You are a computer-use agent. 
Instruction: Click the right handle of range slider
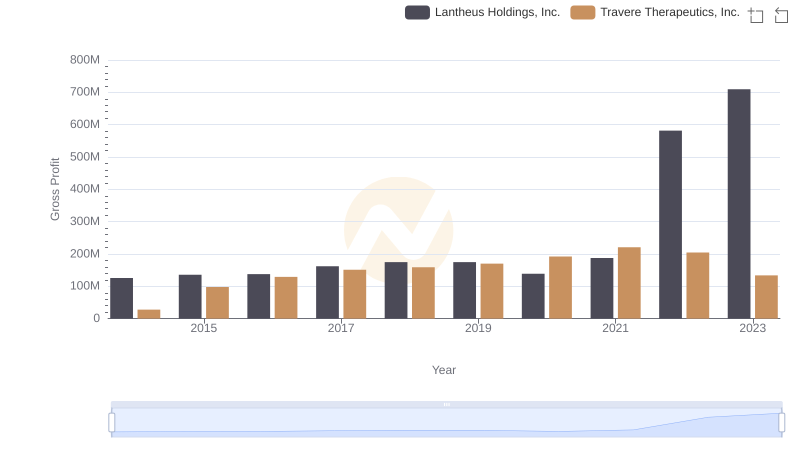(x=781, y=423)
